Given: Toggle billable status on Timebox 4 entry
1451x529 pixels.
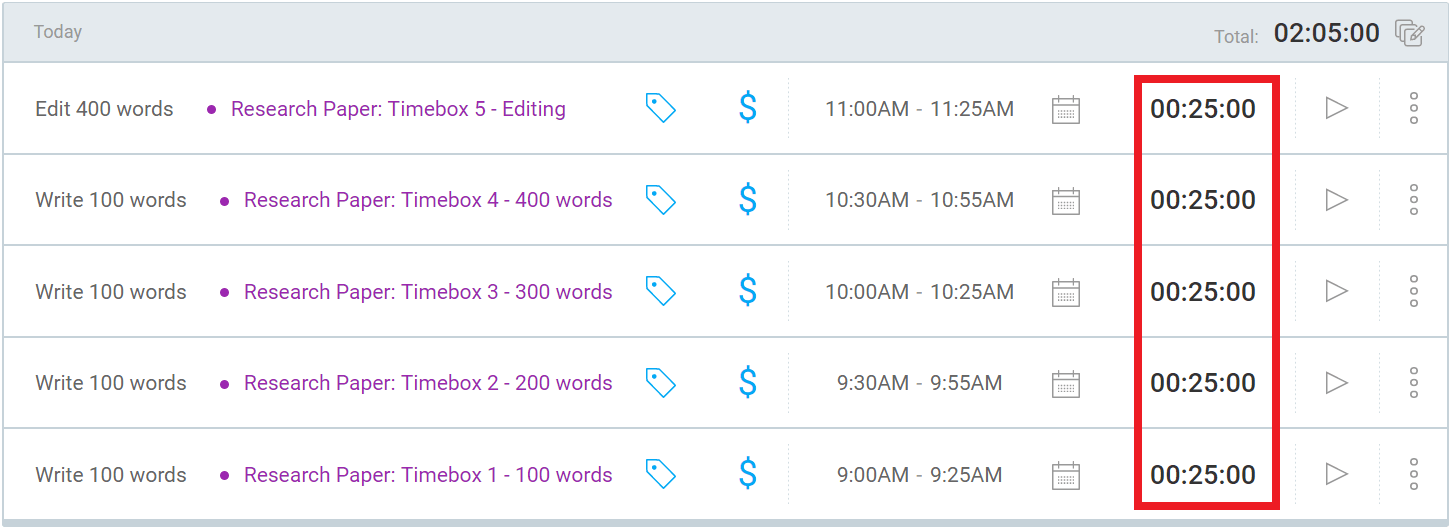Looking at the screenshot, I should click(747, 200).
